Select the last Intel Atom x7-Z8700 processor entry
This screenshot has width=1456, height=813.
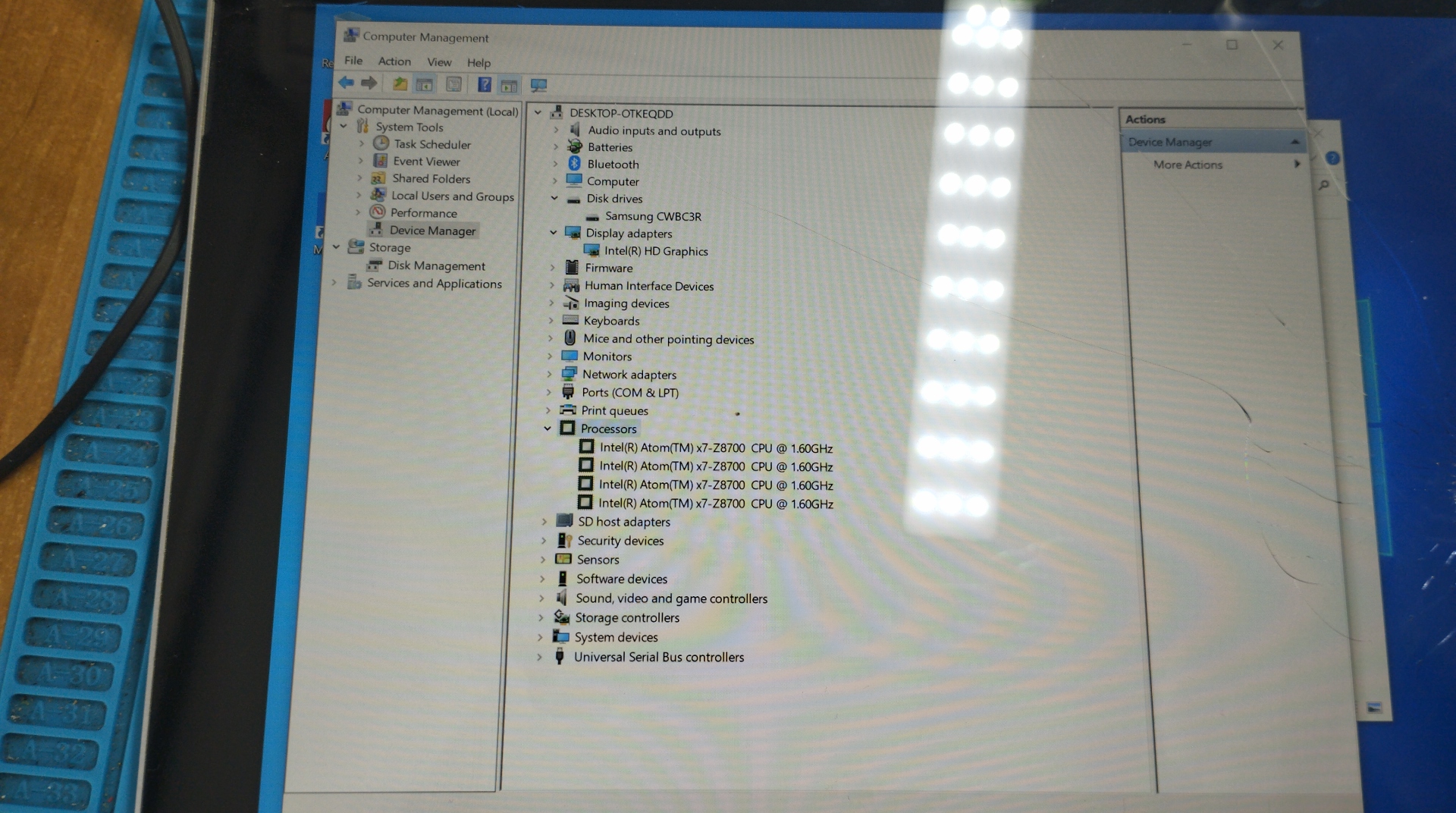pyautogui.click(x=715, y=503)
